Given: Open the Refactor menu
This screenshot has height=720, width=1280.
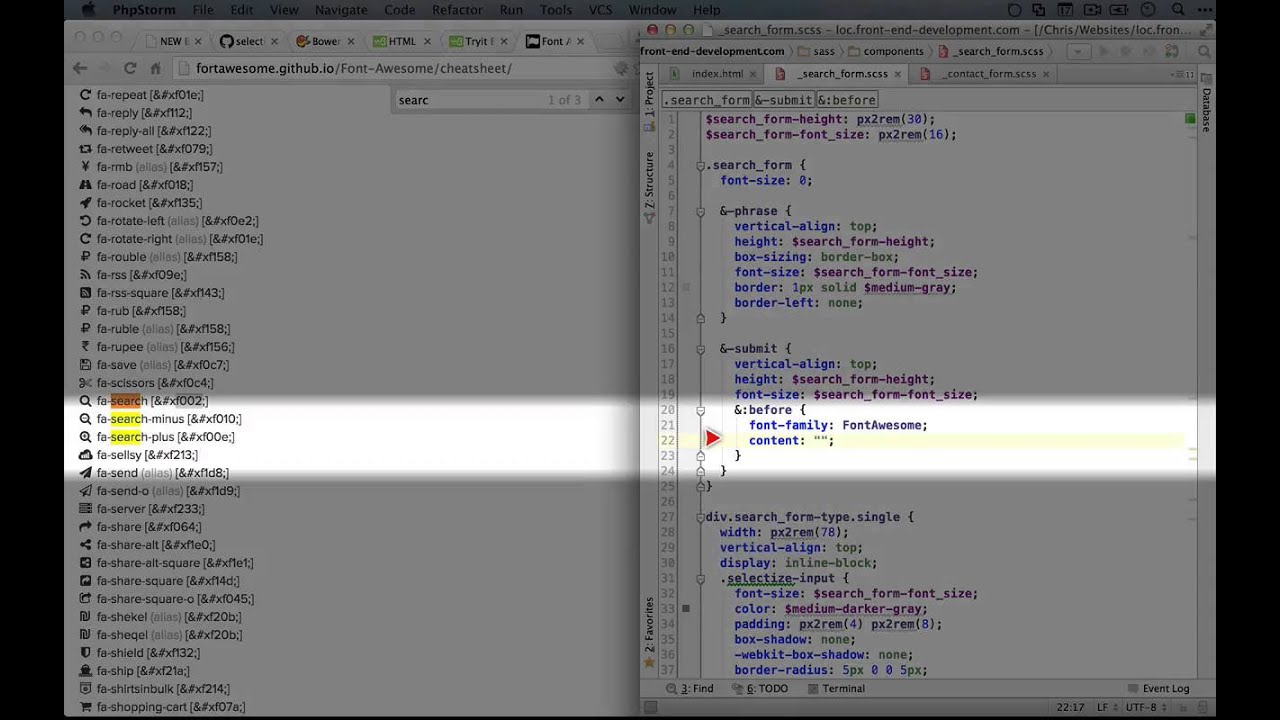Looking at the screenshot, I should tap(457, 10).
